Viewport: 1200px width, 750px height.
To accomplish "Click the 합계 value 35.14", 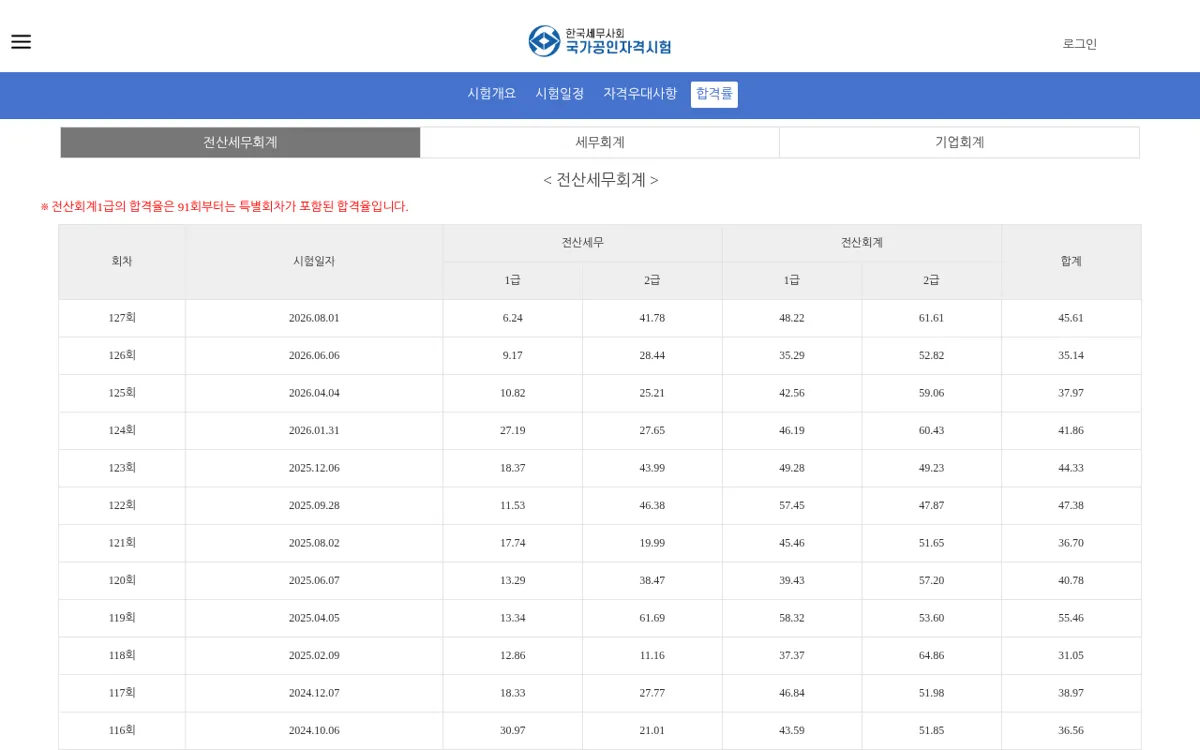I will (x=1071, y=355).
